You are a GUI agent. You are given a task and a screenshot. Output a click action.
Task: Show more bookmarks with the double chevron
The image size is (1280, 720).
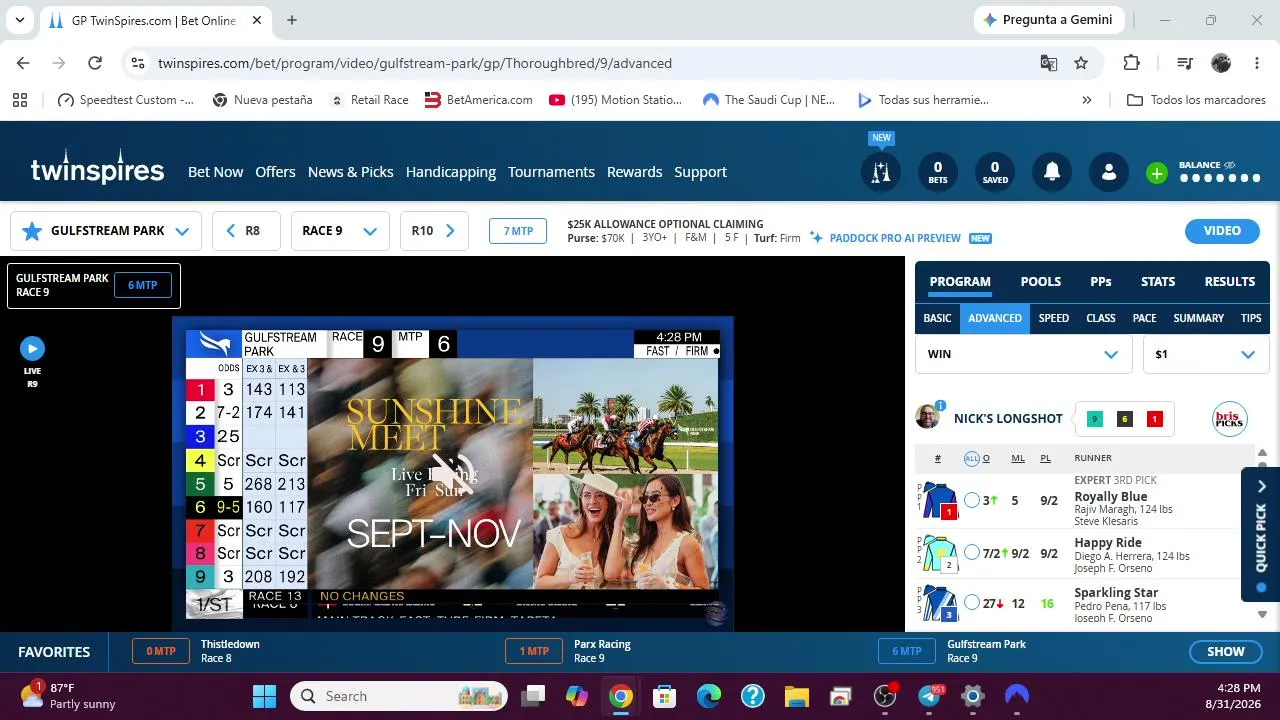[x=1087, y=100]
